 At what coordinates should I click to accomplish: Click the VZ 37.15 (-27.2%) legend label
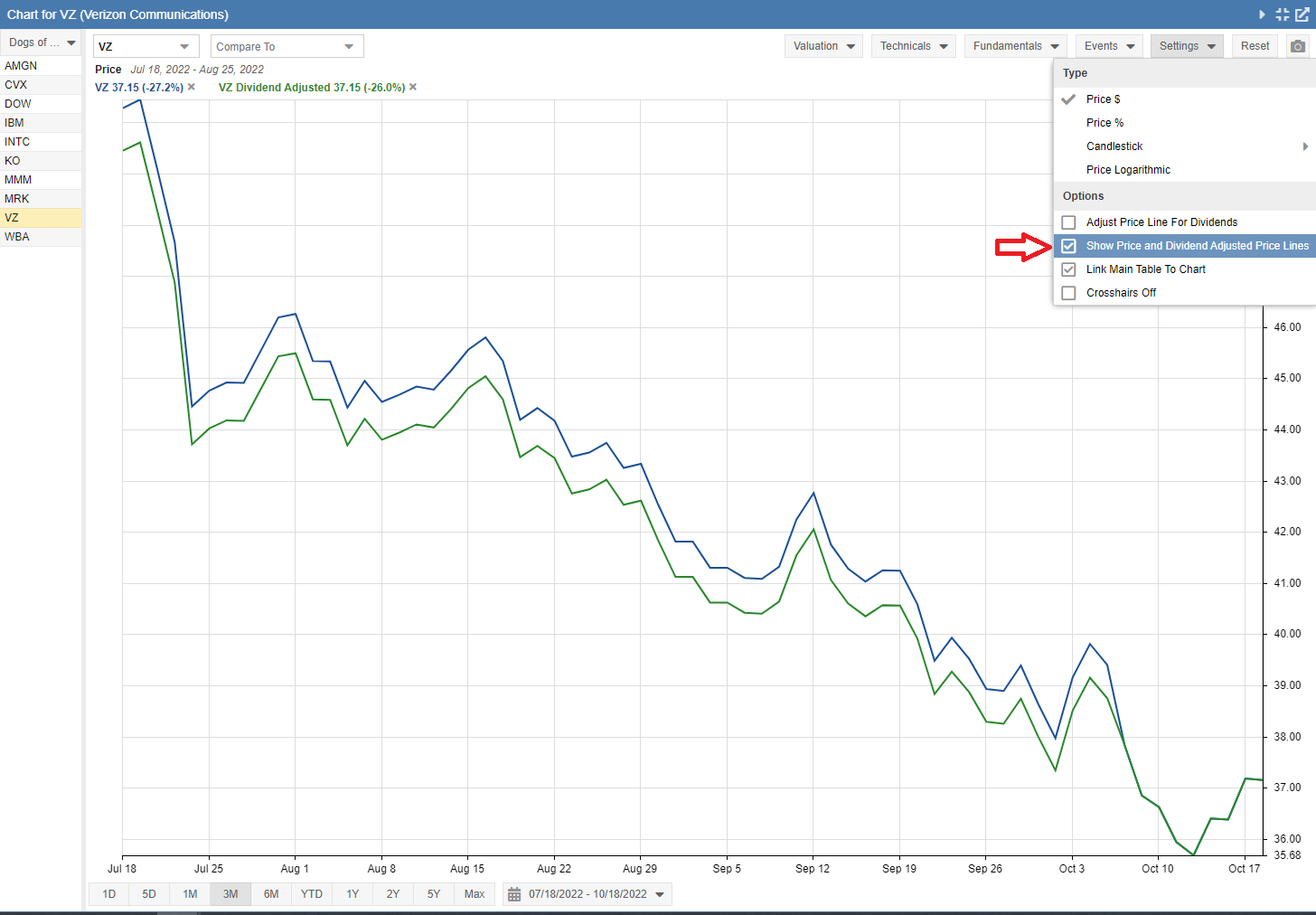[x=139, y=88]
